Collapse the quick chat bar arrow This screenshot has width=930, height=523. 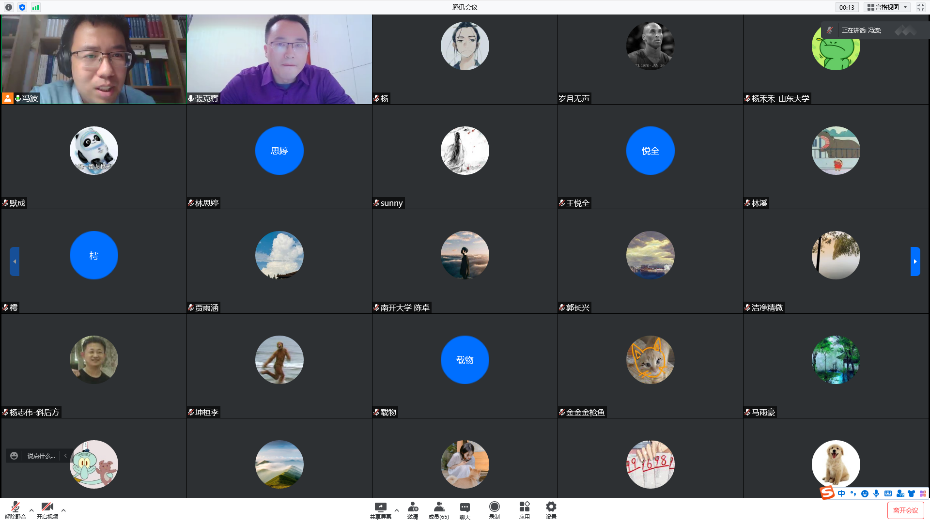click(x=65, y=456)
